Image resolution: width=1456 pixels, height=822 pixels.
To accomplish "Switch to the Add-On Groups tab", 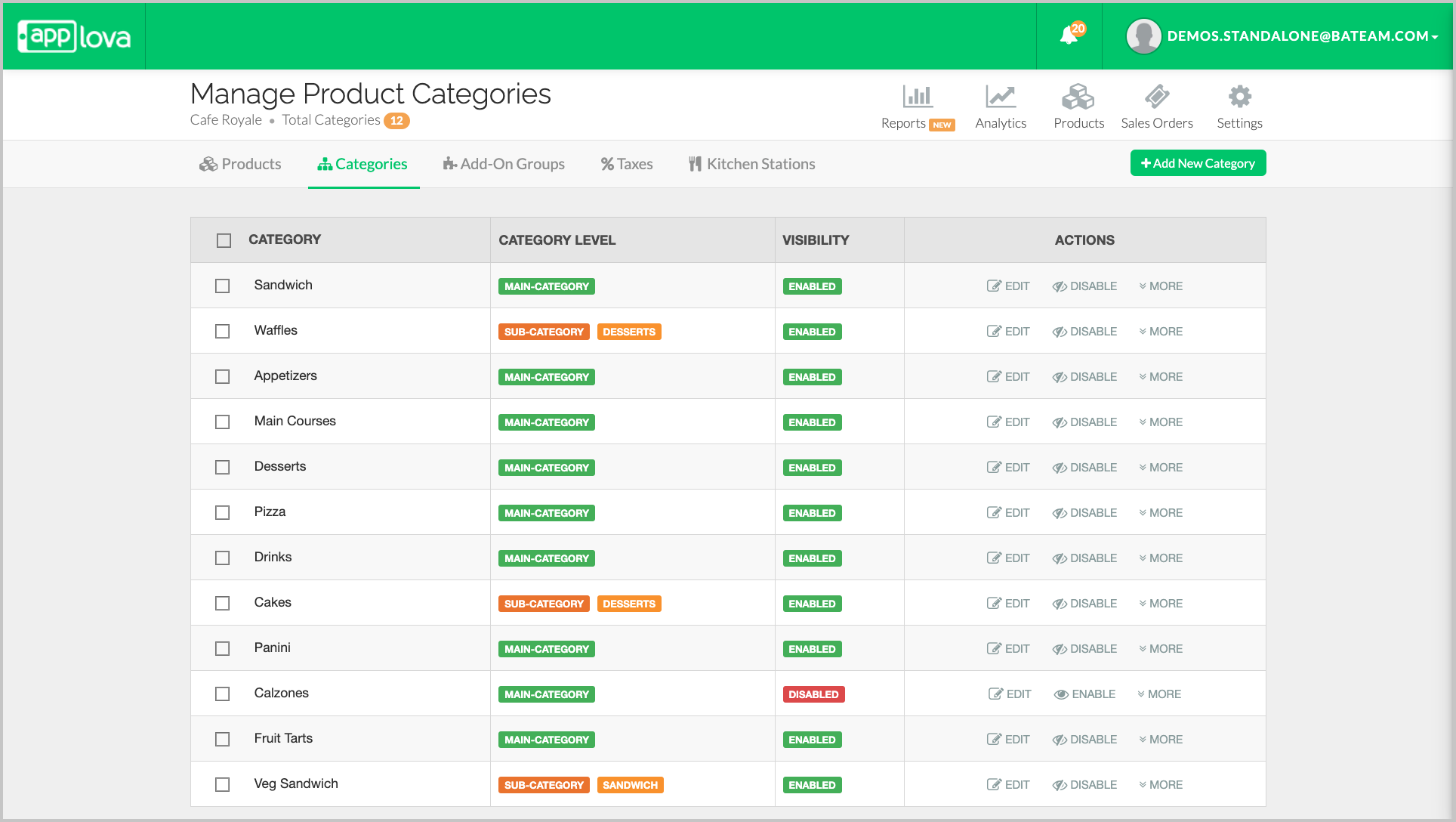I will tap(504, 164).
